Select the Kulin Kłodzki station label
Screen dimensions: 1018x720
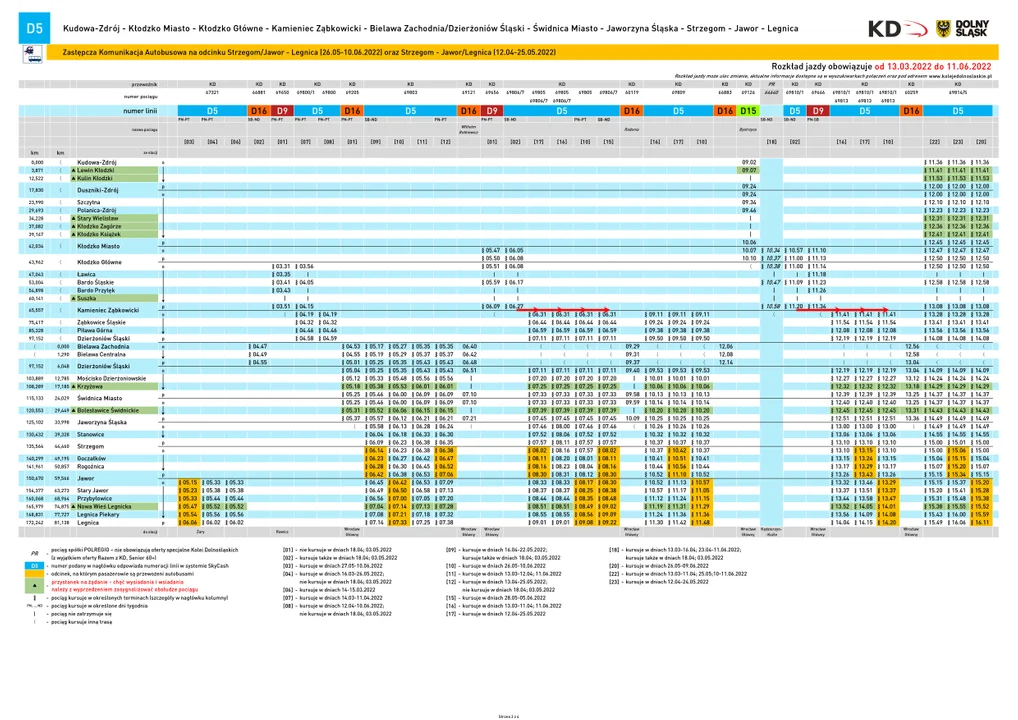pos(95,178)
